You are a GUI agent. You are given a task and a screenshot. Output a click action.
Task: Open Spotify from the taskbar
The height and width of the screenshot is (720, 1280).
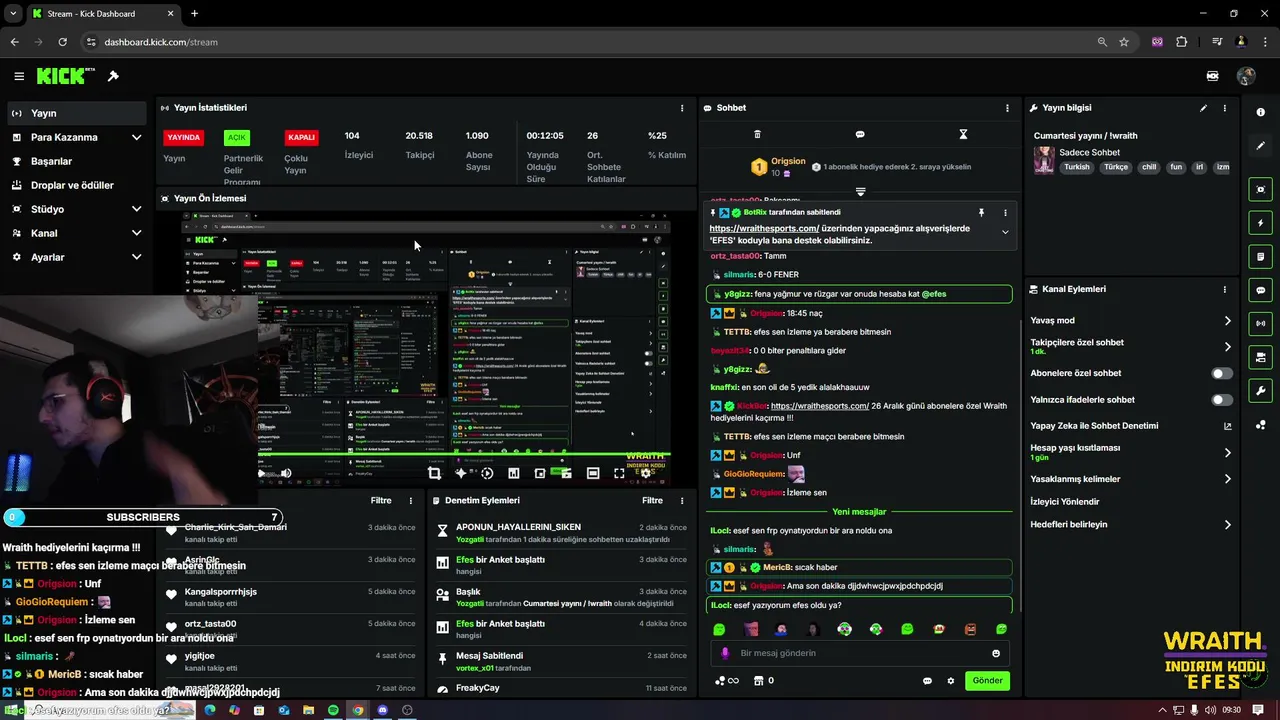coord(333,710)
